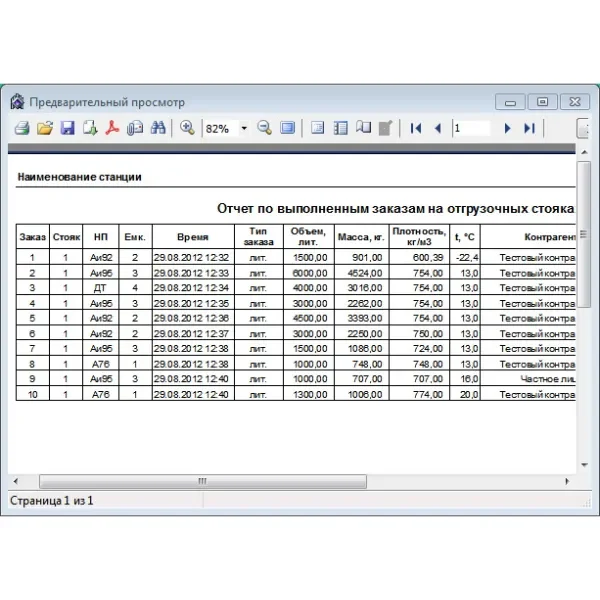This screenshot has height=600, width=600.
Task: Click the 'Объем, лит.' column header
Action: (308, 237)
